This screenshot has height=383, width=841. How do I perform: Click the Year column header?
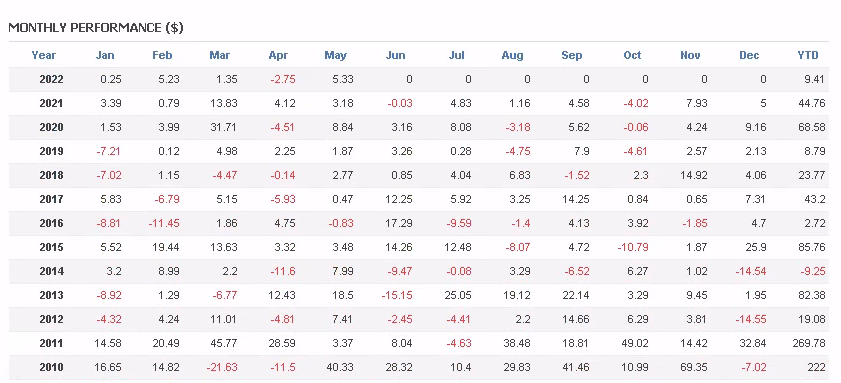tap(43, 55)
